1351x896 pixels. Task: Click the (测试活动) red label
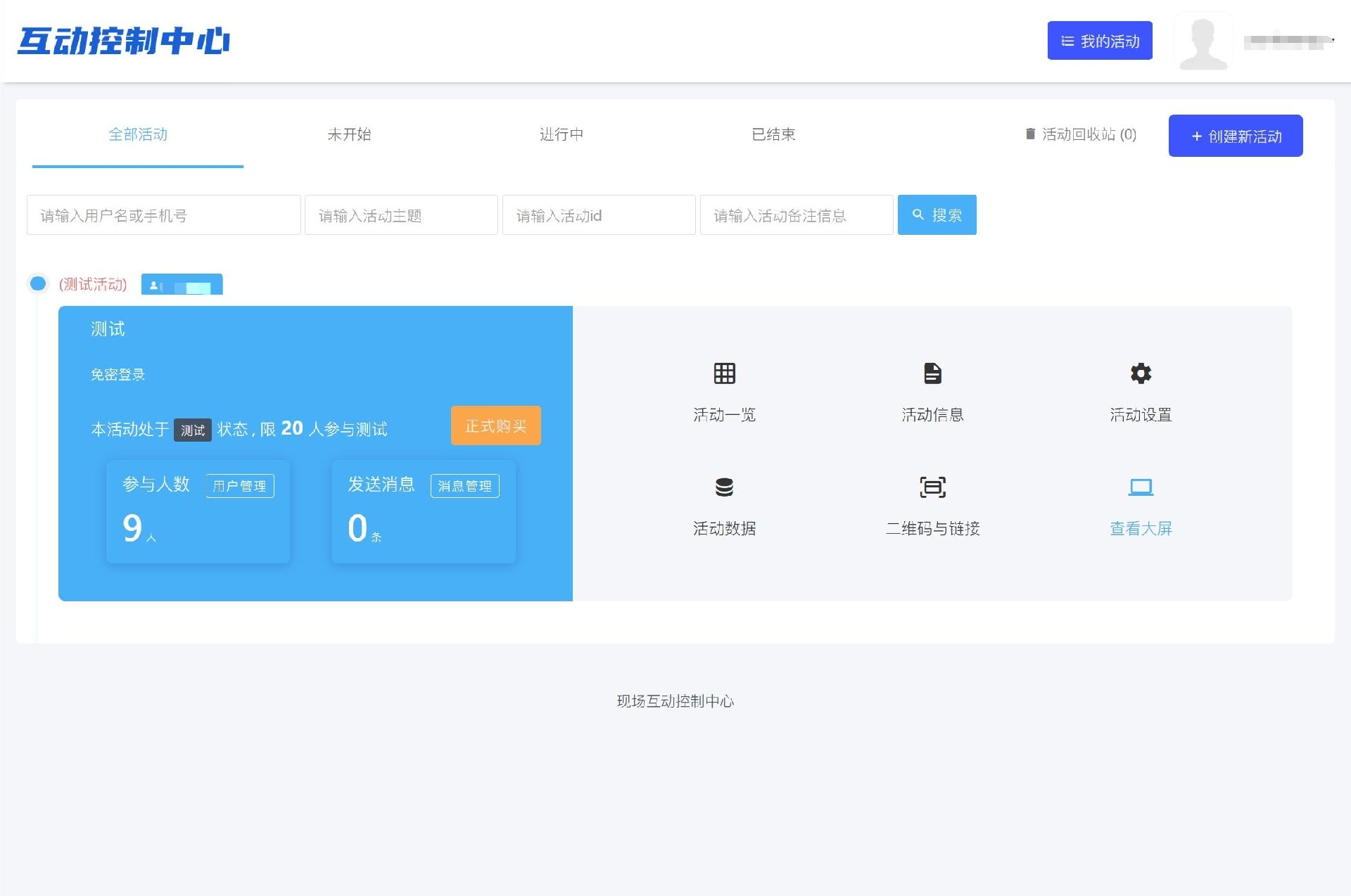coord(93,284)
